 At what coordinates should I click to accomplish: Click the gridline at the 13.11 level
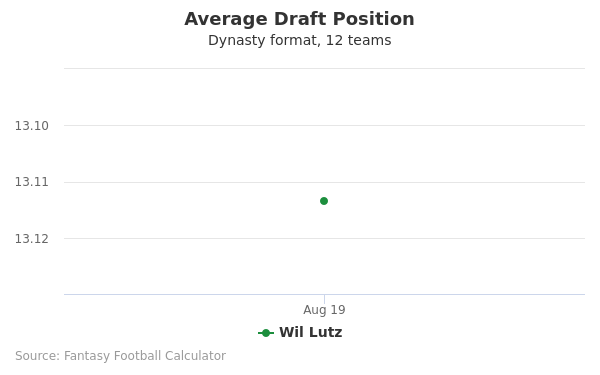(324, 182)
